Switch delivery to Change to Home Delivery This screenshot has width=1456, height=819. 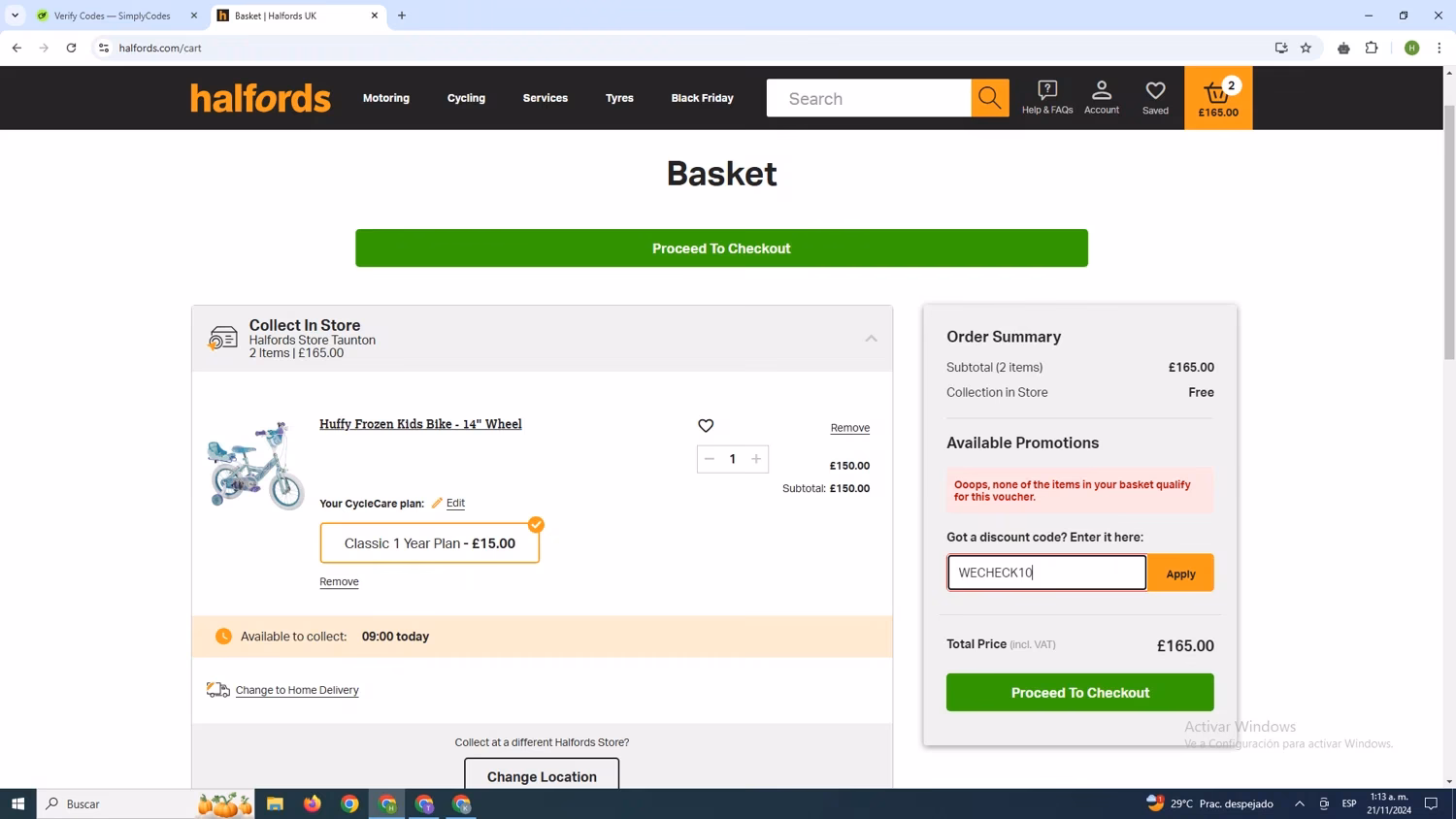(x=296, y=689)
